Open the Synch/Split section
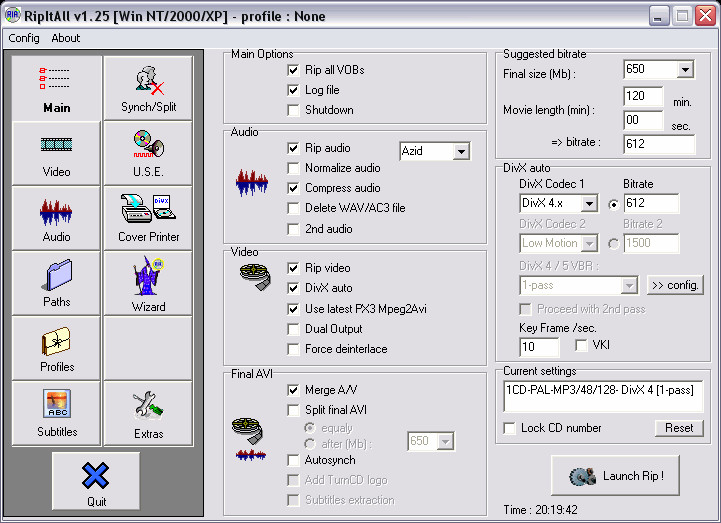The height and width of the screenshot is (523, 721). (x=148, y=88)
